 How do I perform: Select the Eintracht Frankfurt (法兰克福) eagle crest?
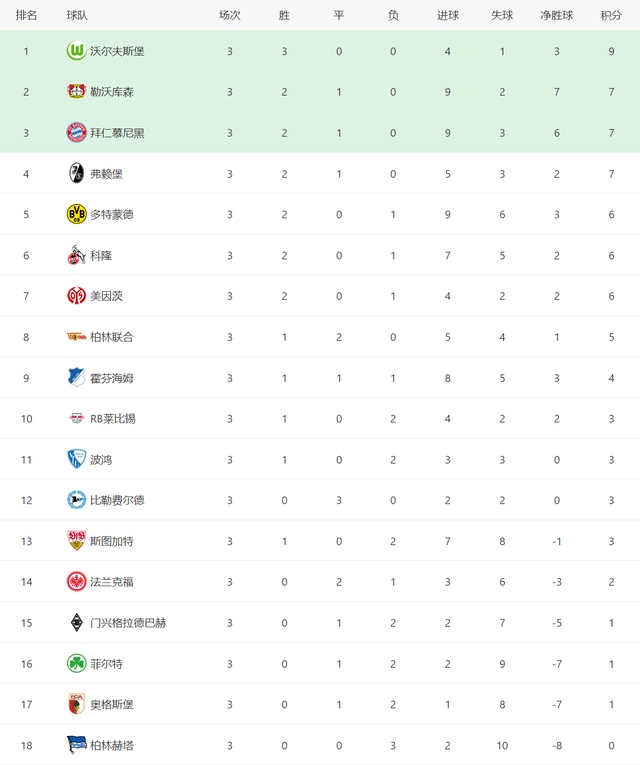76,582
